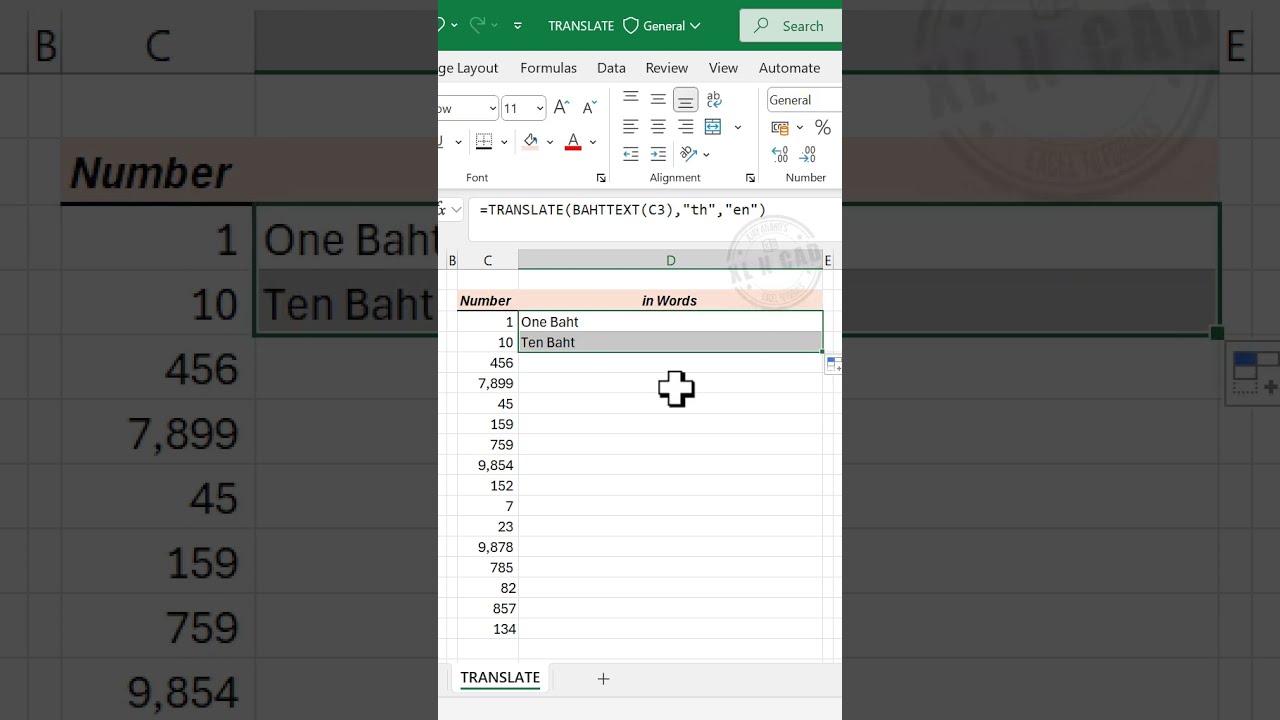Apply the cell borders icon
The image size is (1280, 720).
(484, 141)
